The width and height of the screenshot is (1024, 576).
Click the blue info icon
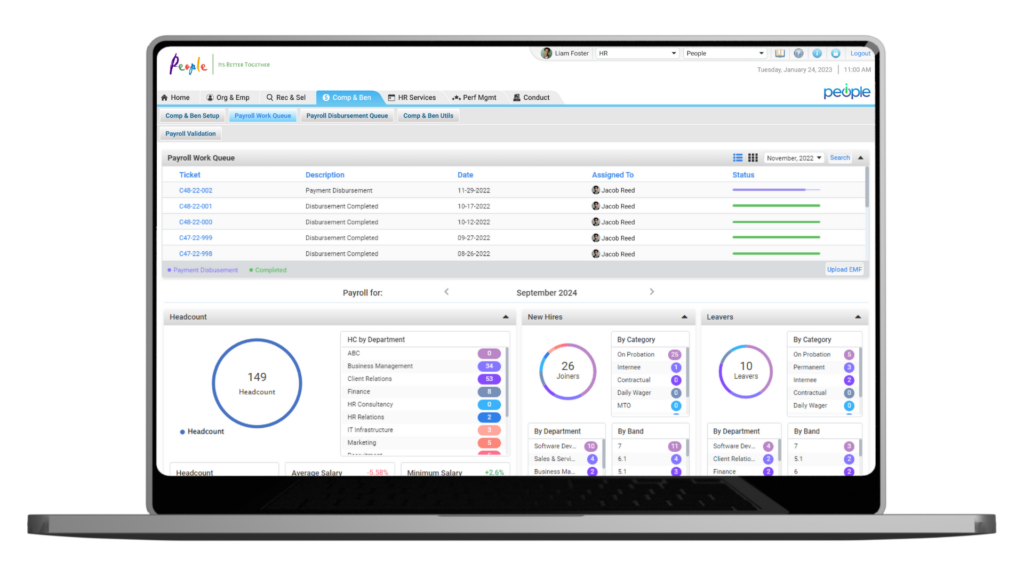[817, 53]
